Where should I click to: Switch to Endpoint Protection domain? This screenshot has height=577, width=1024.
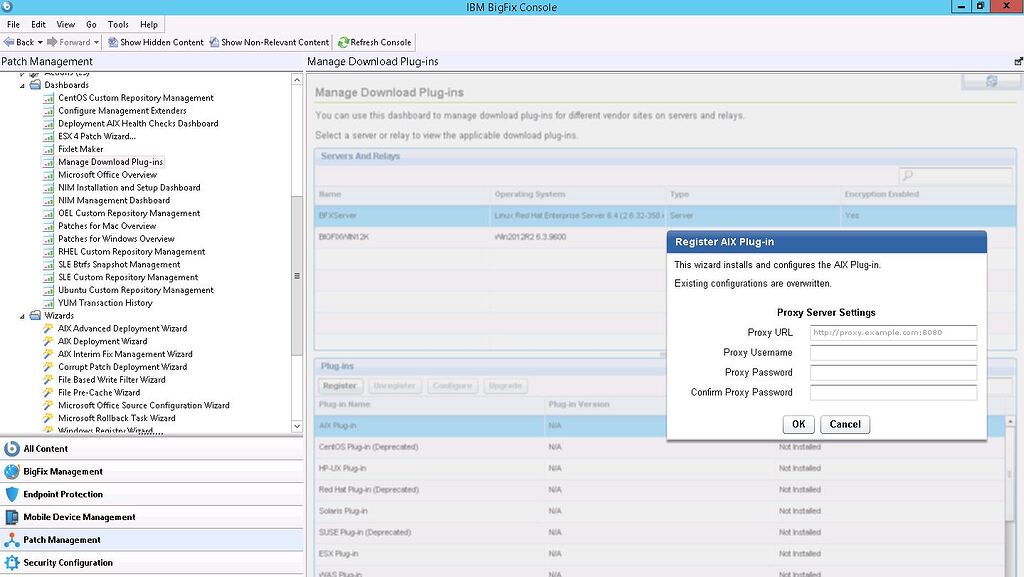[63, 495]
